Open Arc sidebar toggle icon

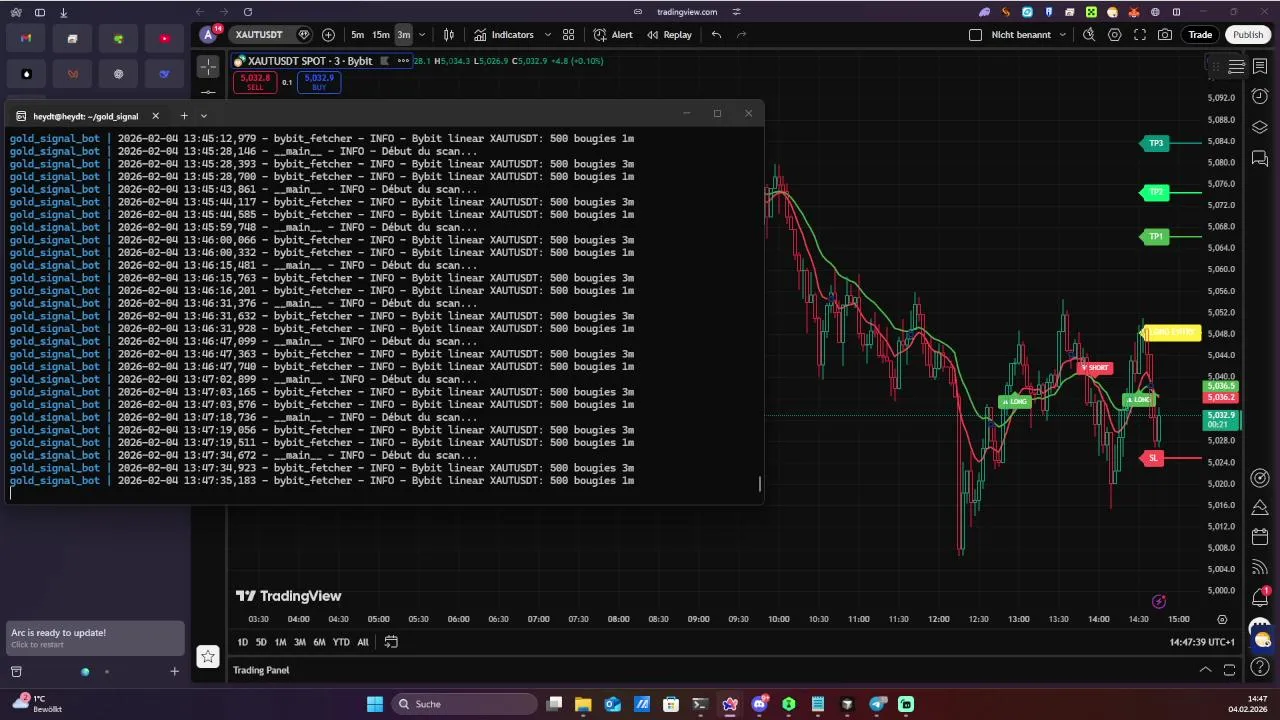(x=40, y=12)
